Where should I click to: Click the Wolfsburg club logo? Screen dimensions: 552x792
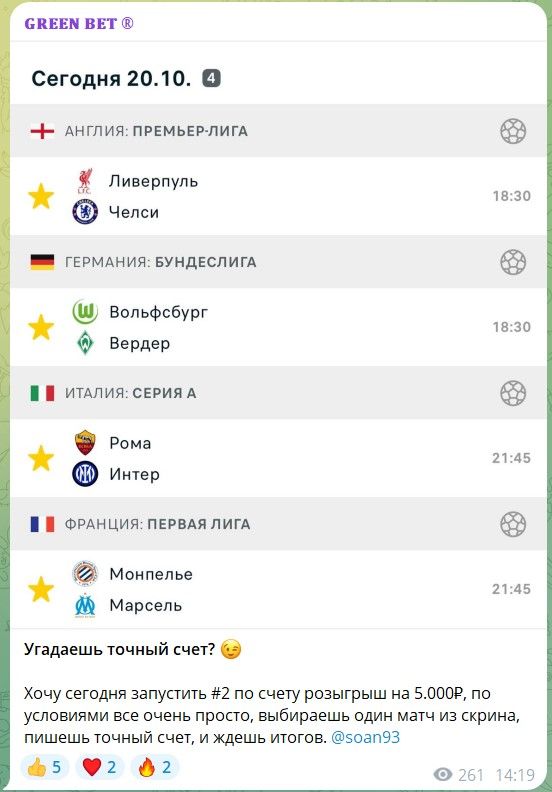85,312
